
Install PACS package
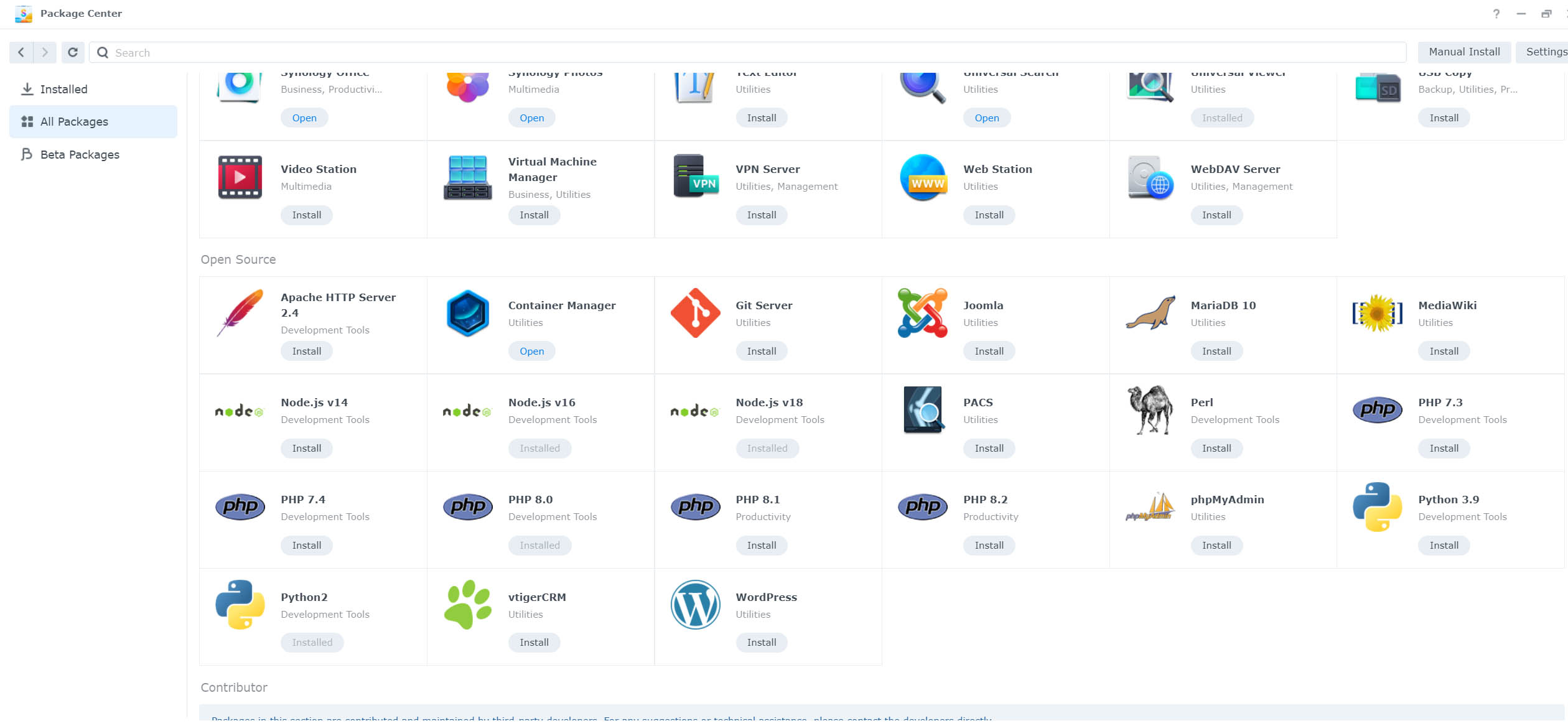tap(989, 449)
